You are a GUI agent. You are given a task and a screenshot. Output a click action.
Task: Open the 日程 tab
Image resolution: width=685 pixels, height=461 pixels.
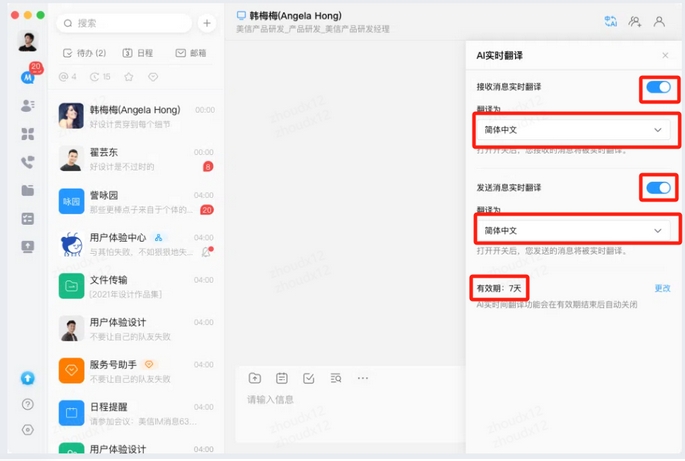click(x=138, y=53)
